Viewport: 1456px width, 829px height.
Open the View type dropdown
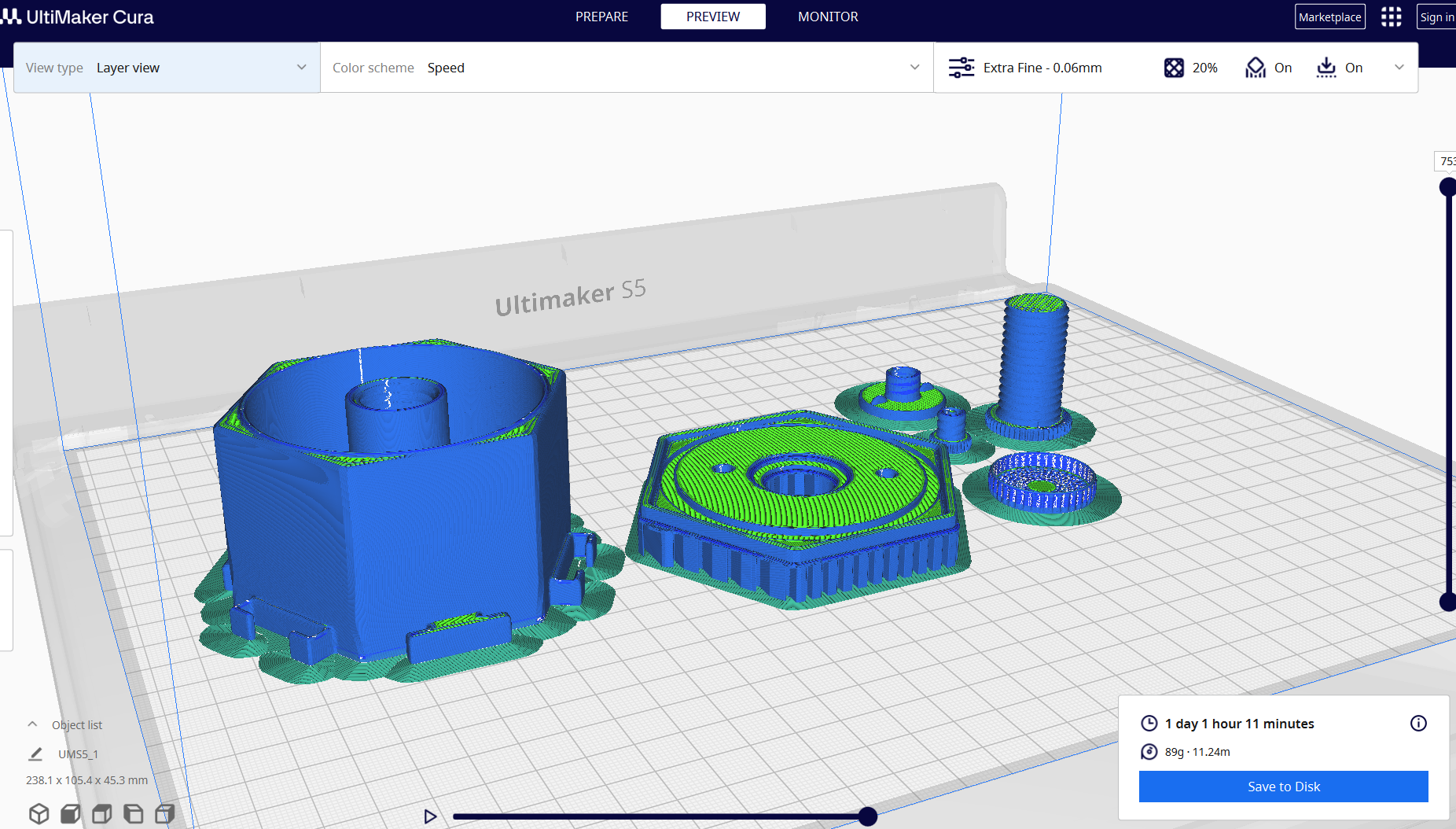tap(167, 68)
